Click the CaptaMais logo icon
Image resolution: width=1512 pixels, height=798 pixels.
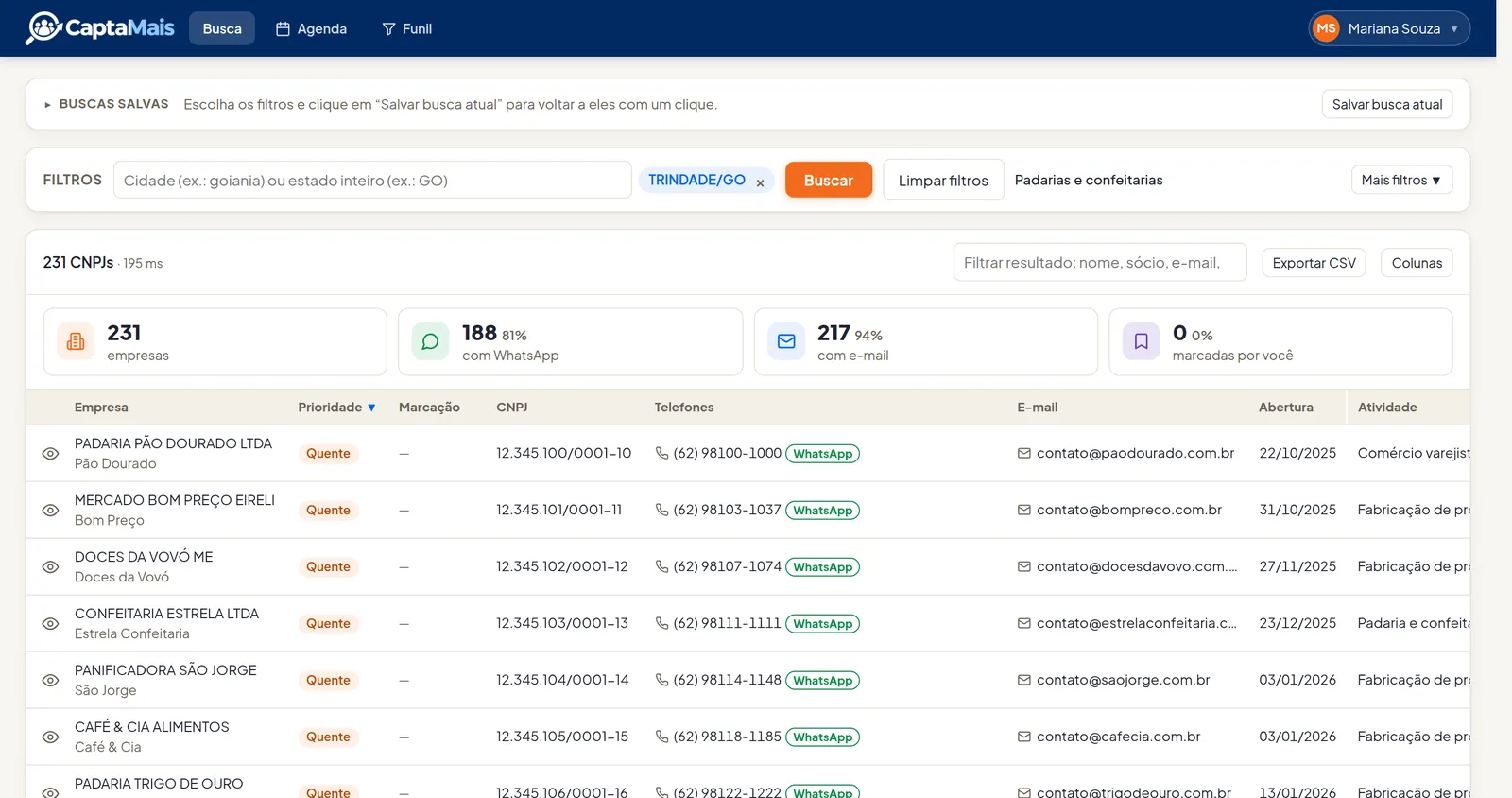(43, 28)
